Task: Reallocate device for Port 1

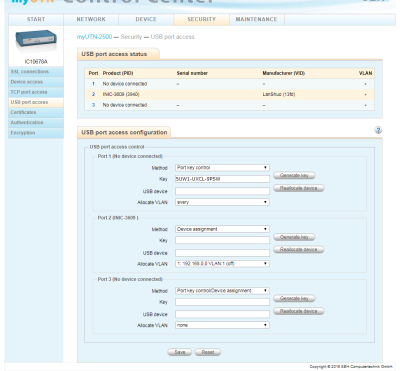Action: point(299,188)
